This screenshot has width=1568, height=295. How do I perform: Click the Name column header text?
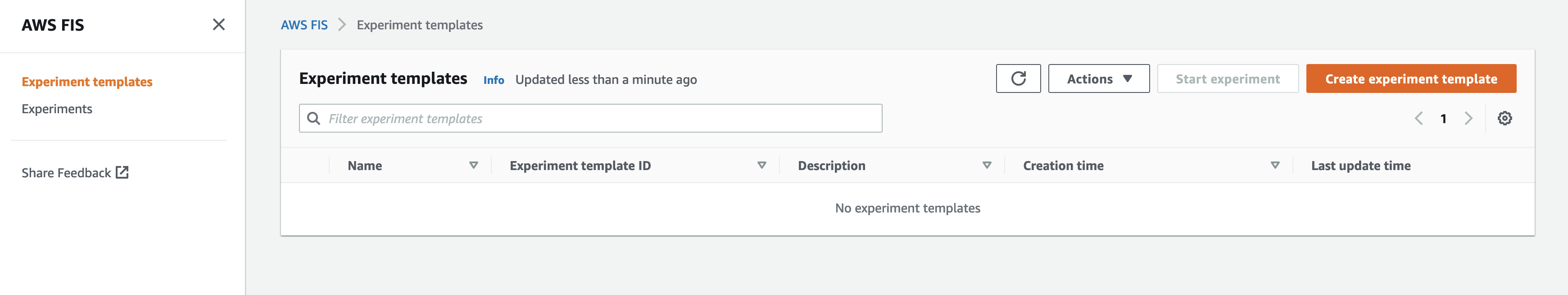point(365,166)
